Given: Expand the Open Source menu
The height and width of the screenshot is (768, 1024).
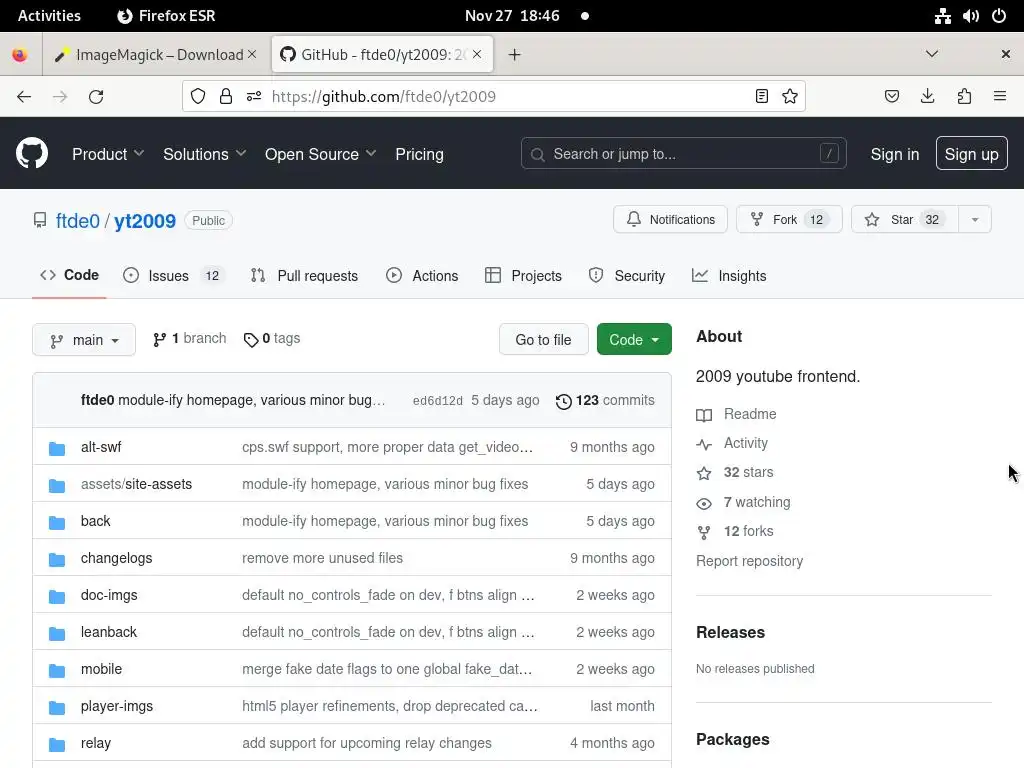Looking at the screenshot, I should click(320, 154).
